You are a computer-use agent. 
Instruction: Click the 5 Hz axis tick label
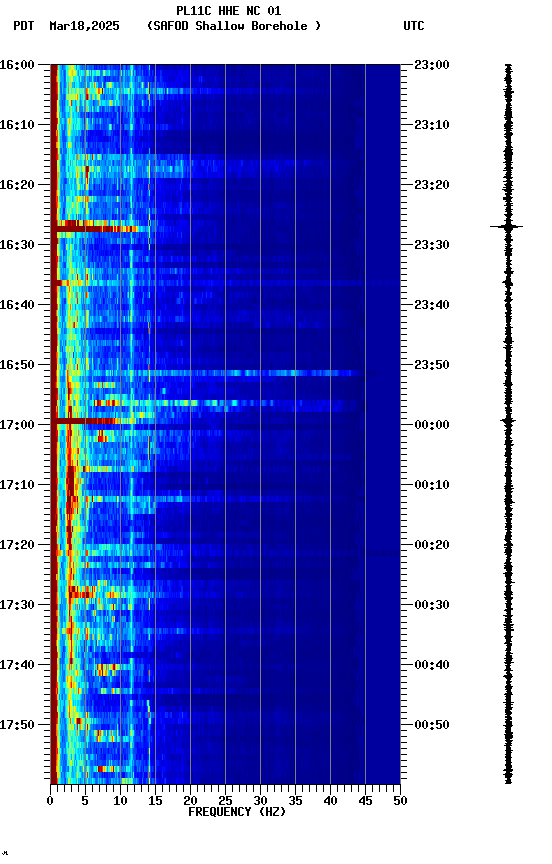tap(85, 801)
